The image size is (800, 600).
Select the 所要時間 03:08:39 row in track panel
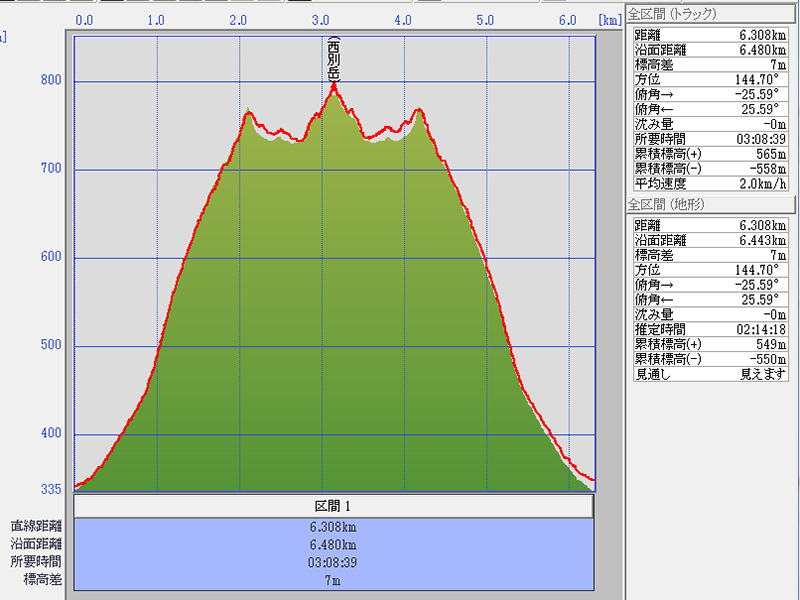[x=712, y=139]
